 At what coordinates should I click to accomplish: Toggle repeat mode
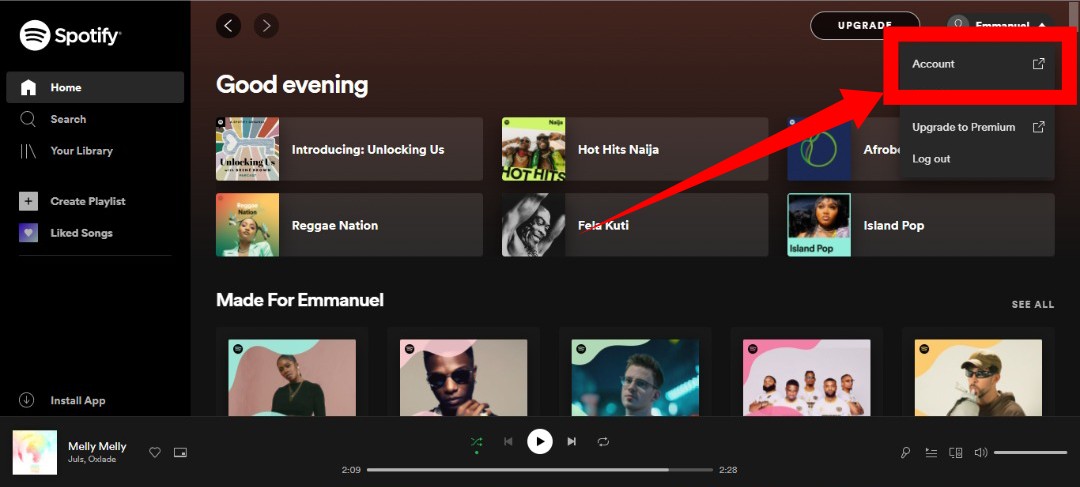(x=603, y=442)
